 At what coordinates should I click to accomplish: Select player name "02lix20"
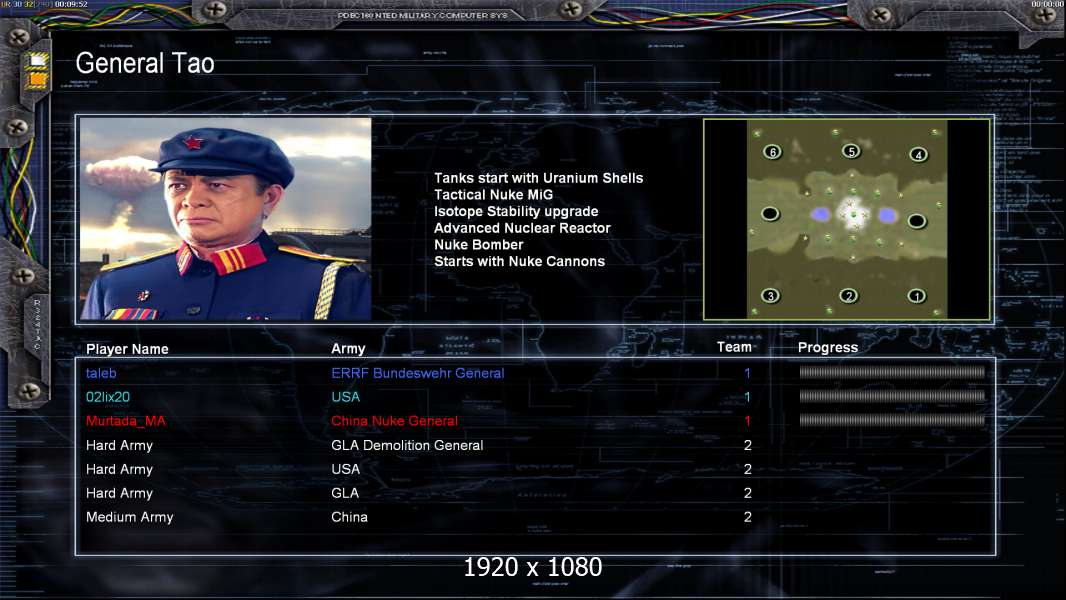coord(107,397)
